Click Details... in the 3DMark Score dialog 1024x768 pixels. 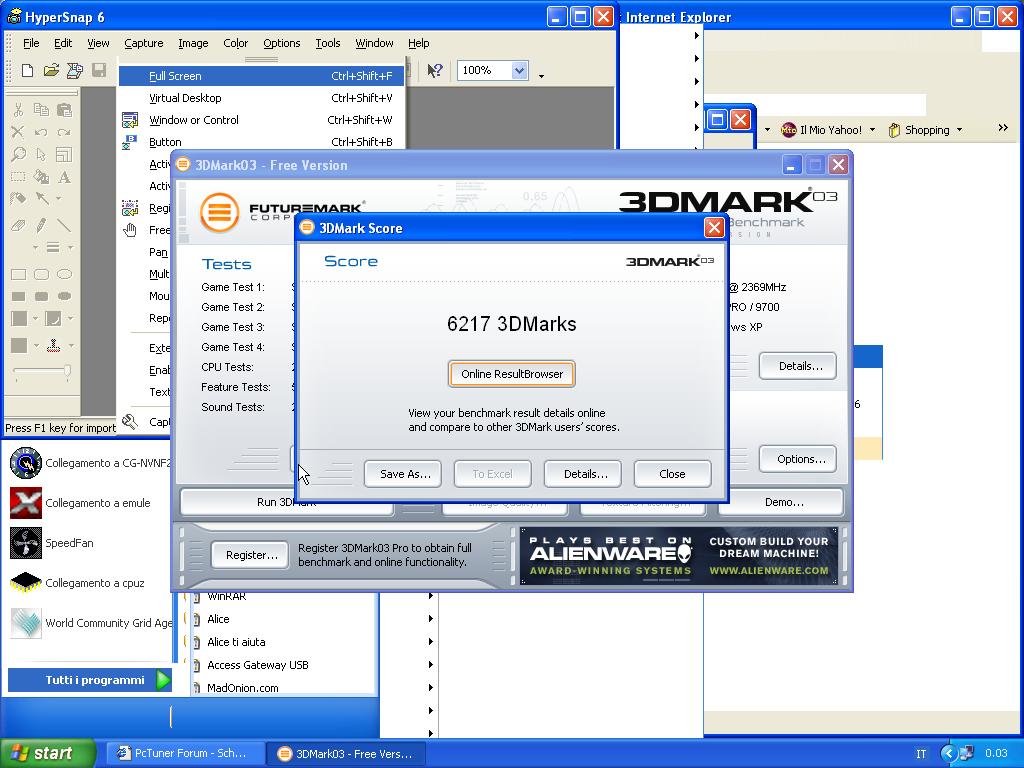point(583,474)
